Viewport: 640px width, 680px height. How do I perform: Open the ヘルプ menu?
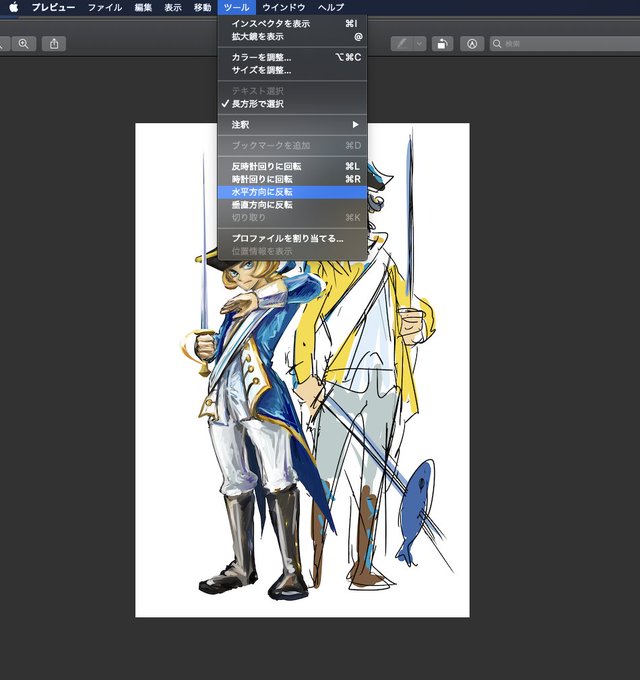tap(331, 7)
